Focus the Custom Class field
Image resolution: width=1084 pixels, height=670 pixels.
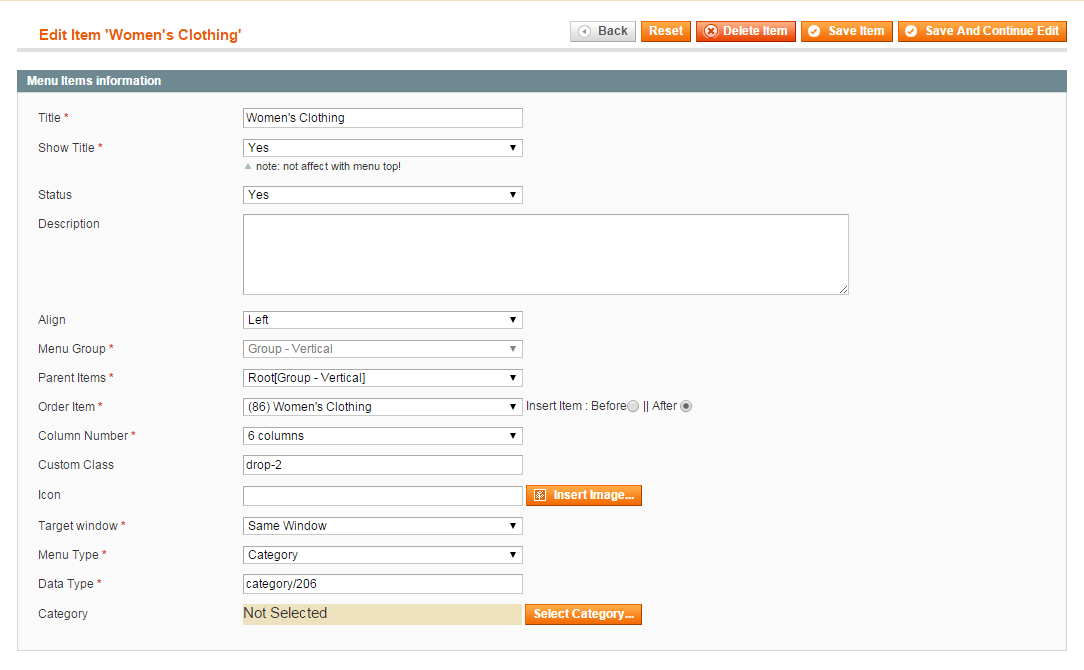click(383, 465)
